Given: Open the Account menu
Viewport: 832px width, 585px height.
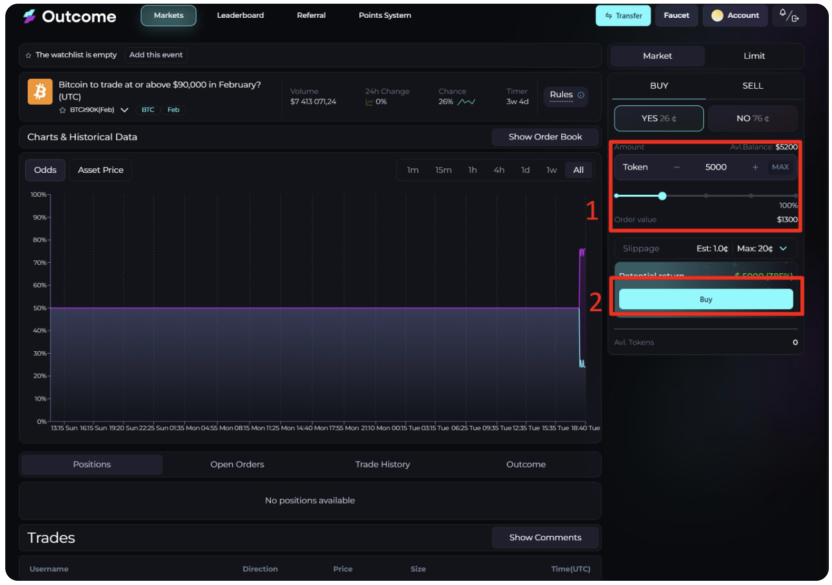Looking at the screenshot, I should [735, 16].
